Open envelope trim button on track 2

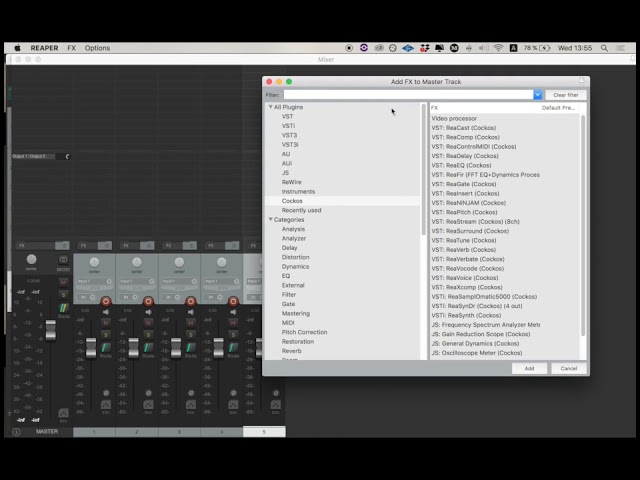[148, 405]
